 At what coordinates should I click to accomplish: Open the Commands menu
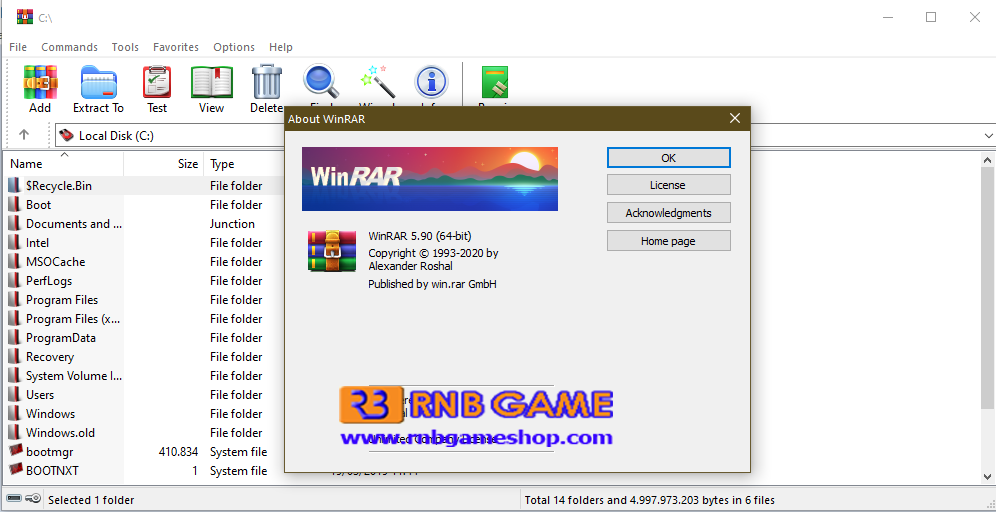pos(69,47)
